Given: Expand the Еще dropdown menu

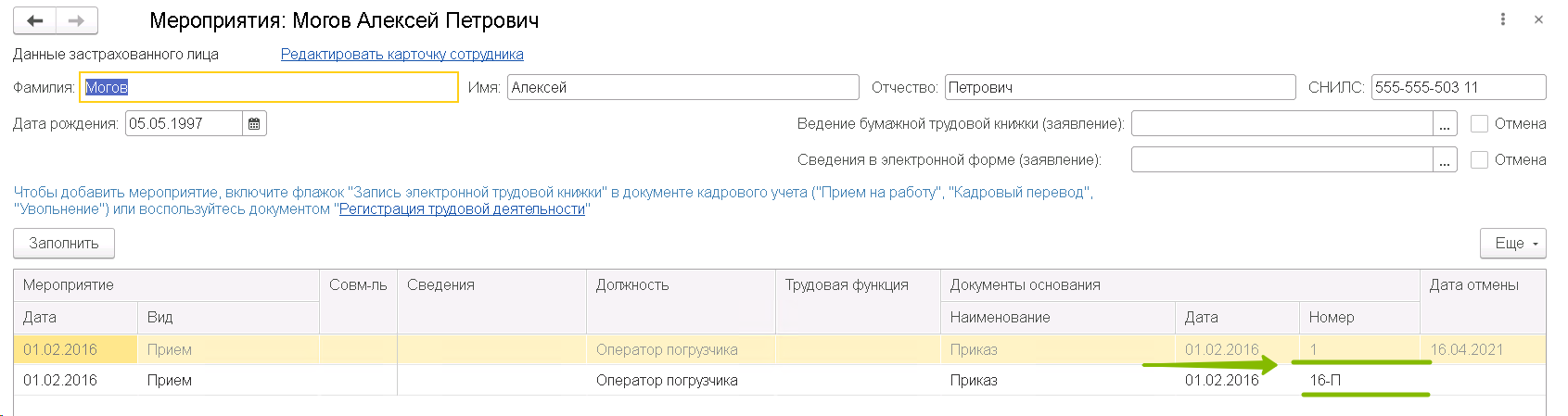Looking at the screenshot, I should (x=1513, y=243).
